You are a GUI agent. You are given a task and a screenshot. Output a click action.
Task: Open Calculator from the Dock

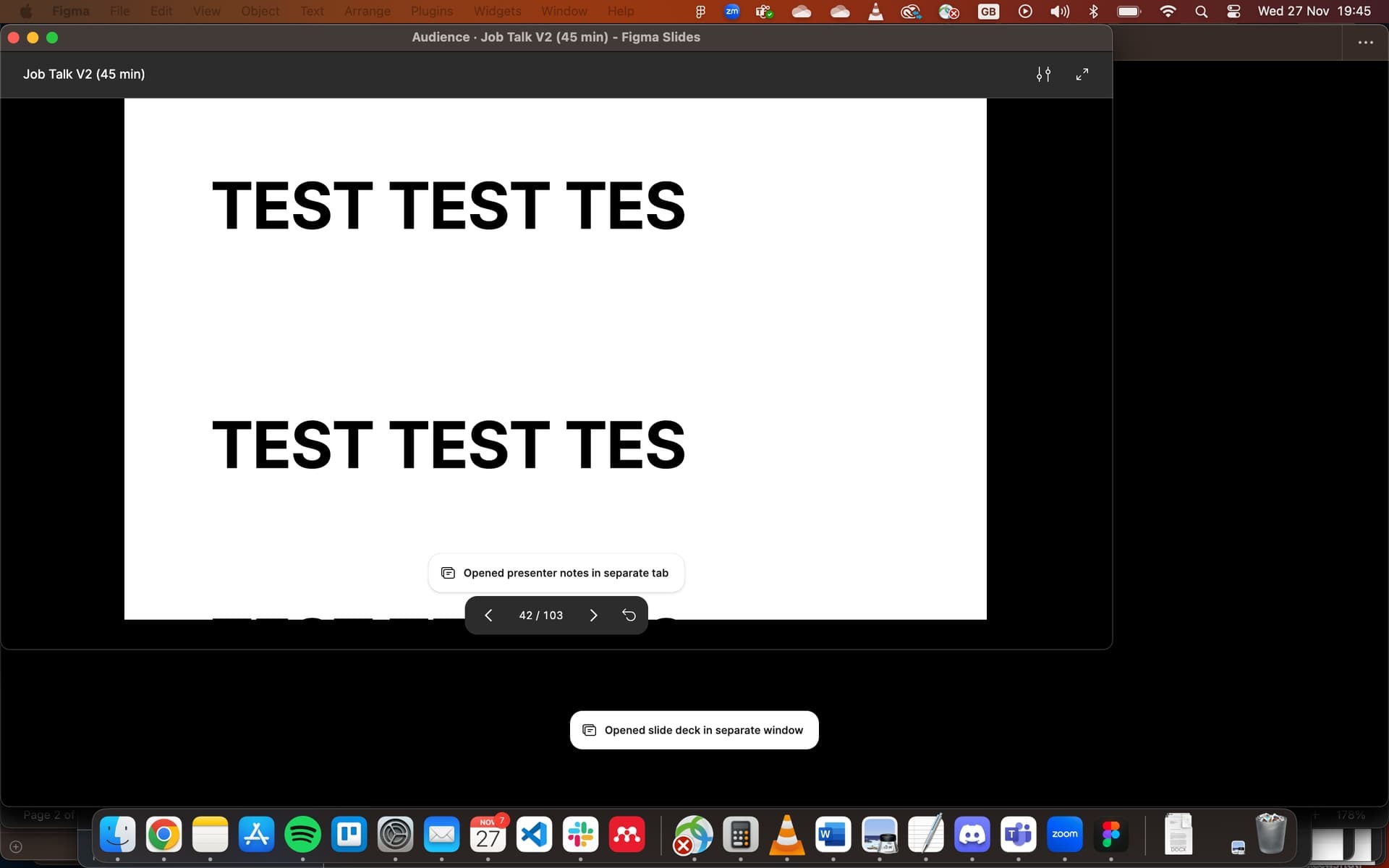pos(741,835)
